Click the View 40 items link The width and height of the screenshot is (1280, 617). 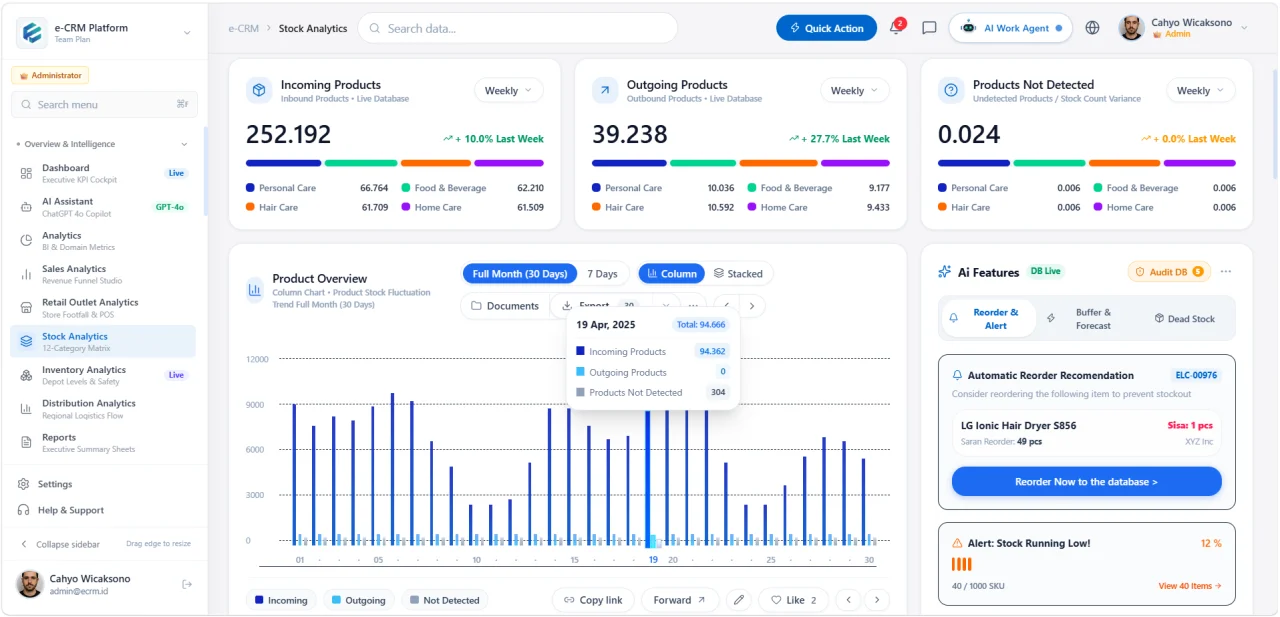pyautogui.click(x=1190, y=586)
